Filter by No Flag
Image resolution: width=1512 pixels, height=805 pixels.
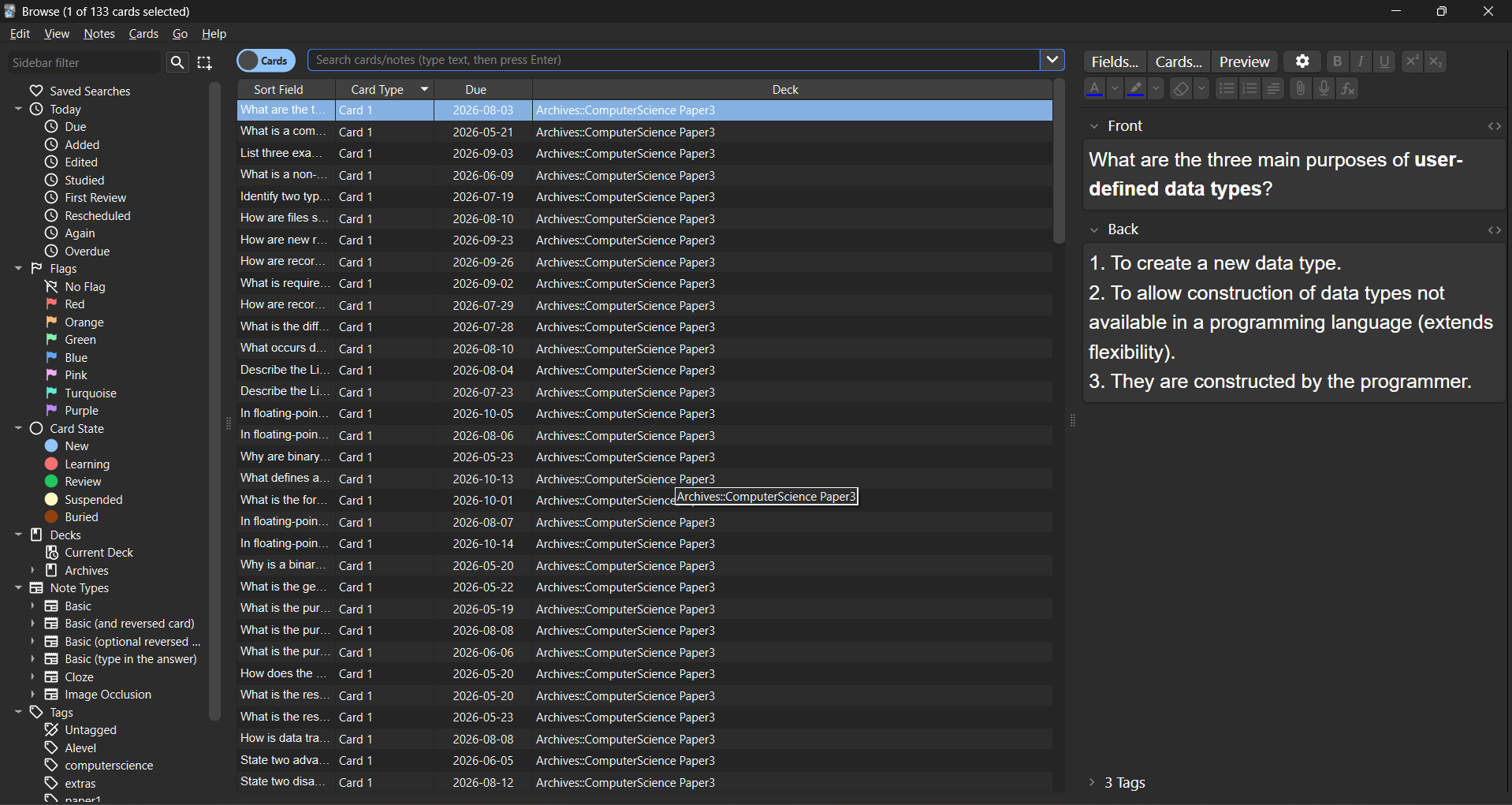(76, 287)
